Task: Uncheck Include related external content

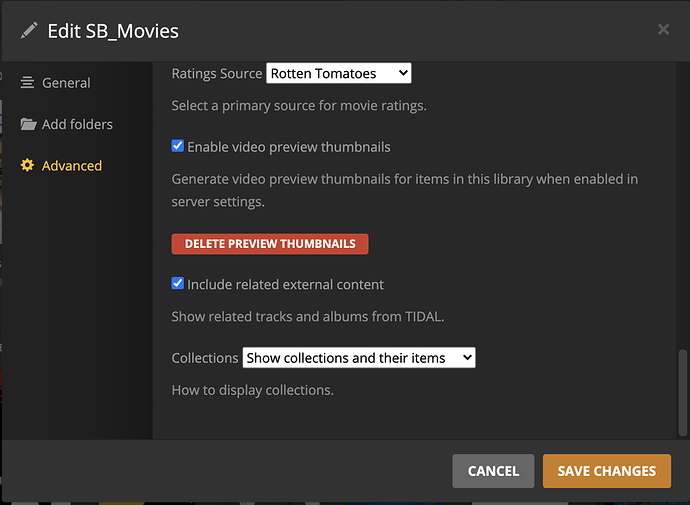Action: click(178, 284)
